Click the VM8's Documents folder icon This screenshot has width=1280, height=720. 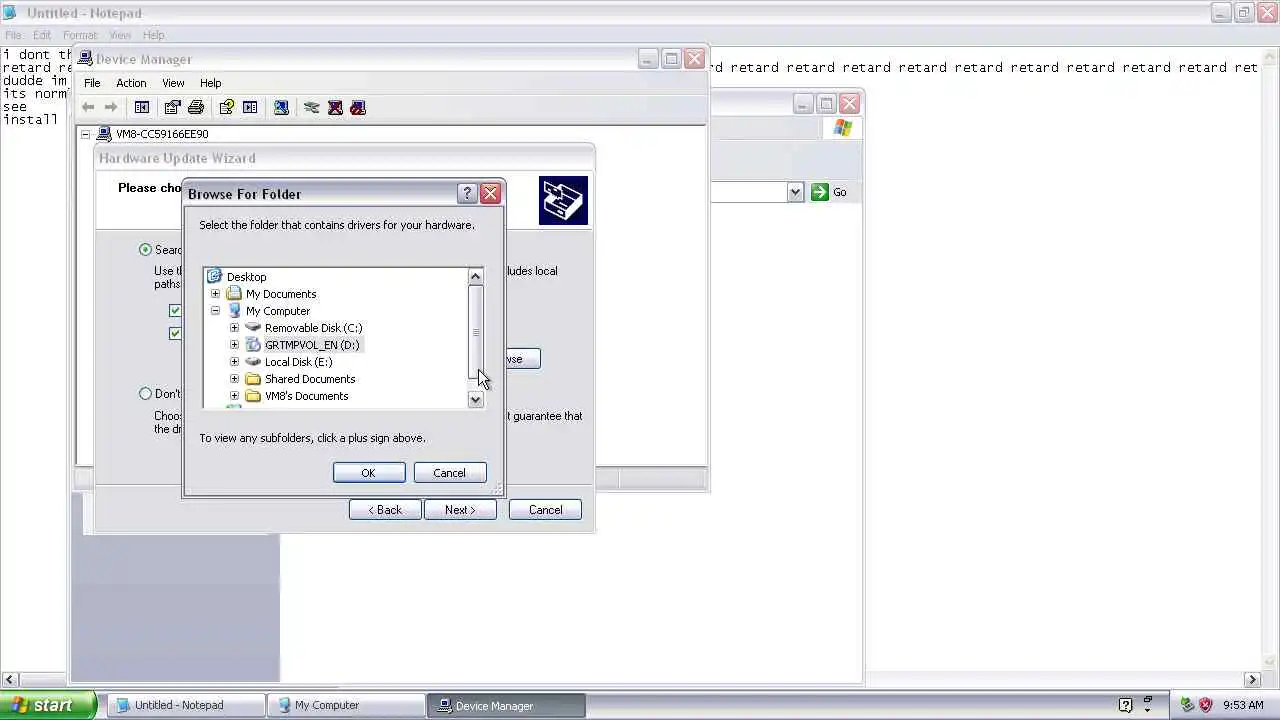point(253,396)
